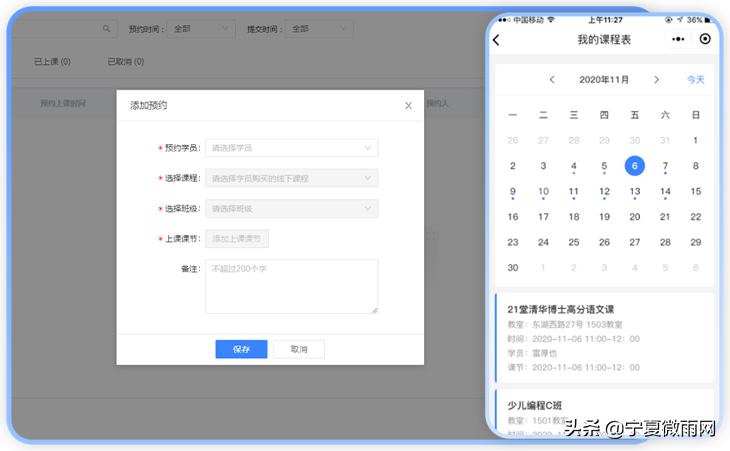The width and height of the screenshot is (730, 451).
Task: Click the 取消 button in the dialog
Action: click(x=299, y=349)
